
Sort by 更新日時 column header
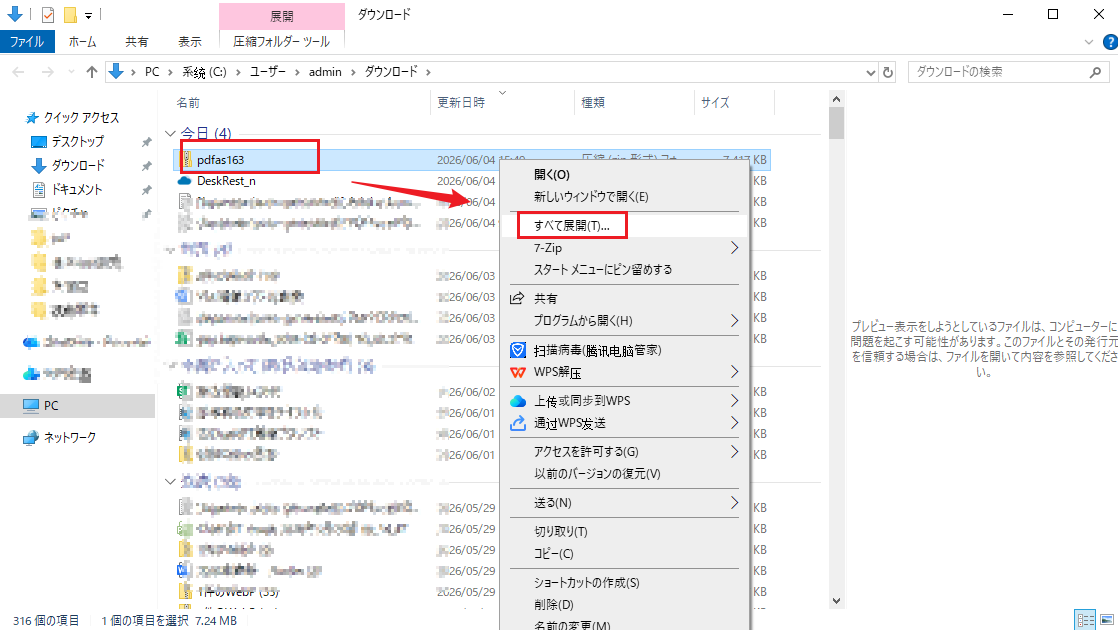461,103
